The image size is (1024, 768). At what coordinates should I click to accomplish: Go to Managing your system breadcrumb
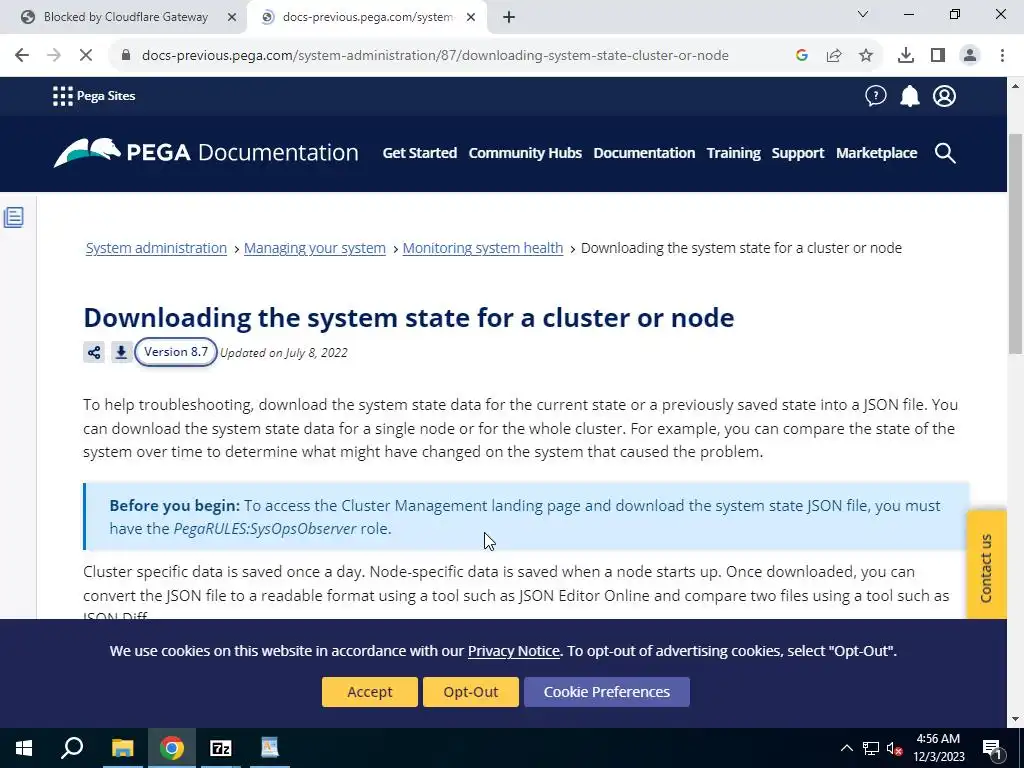pos(315,248)
